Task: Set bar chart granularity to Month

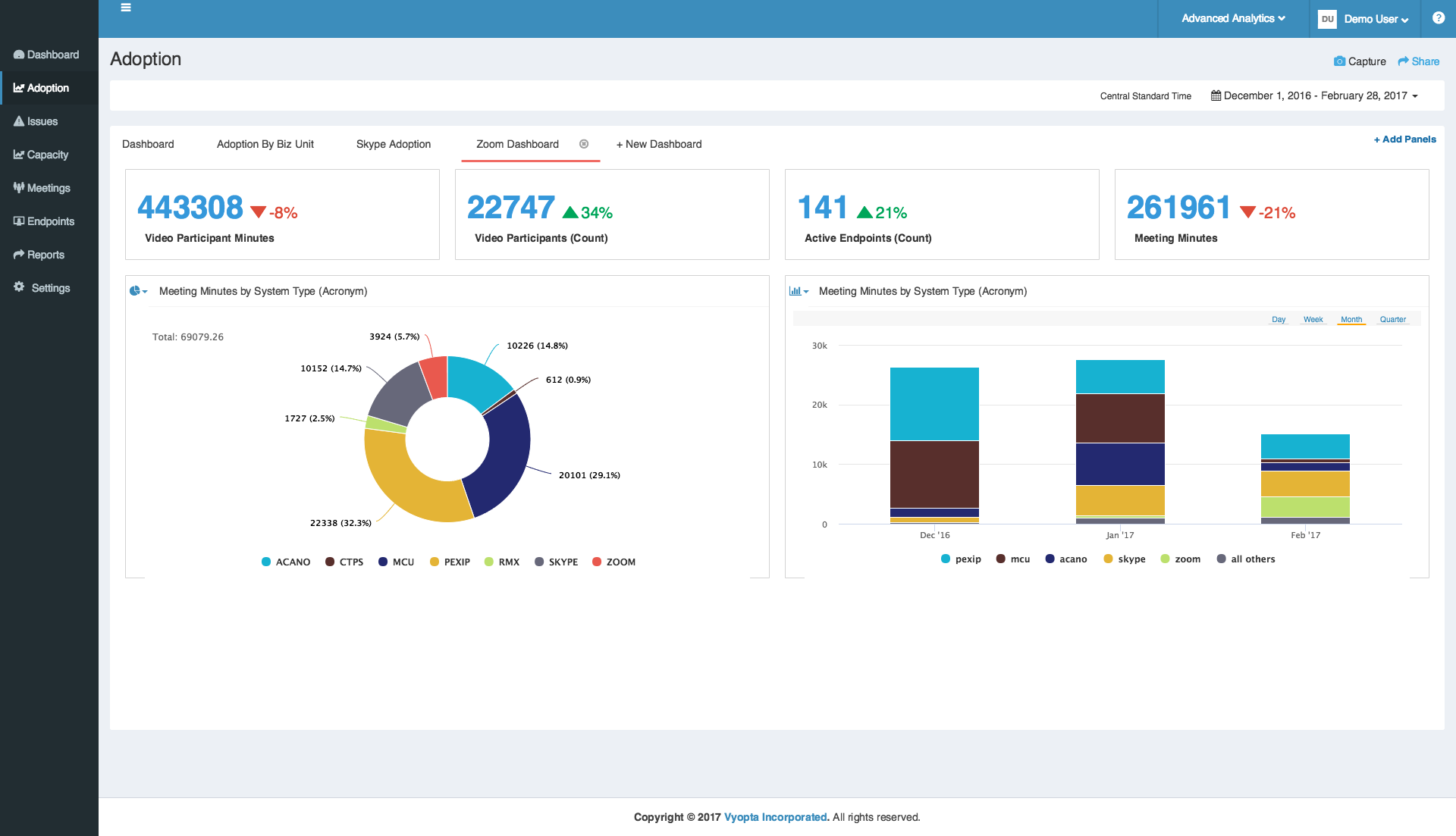Action: coord(1351,319)
